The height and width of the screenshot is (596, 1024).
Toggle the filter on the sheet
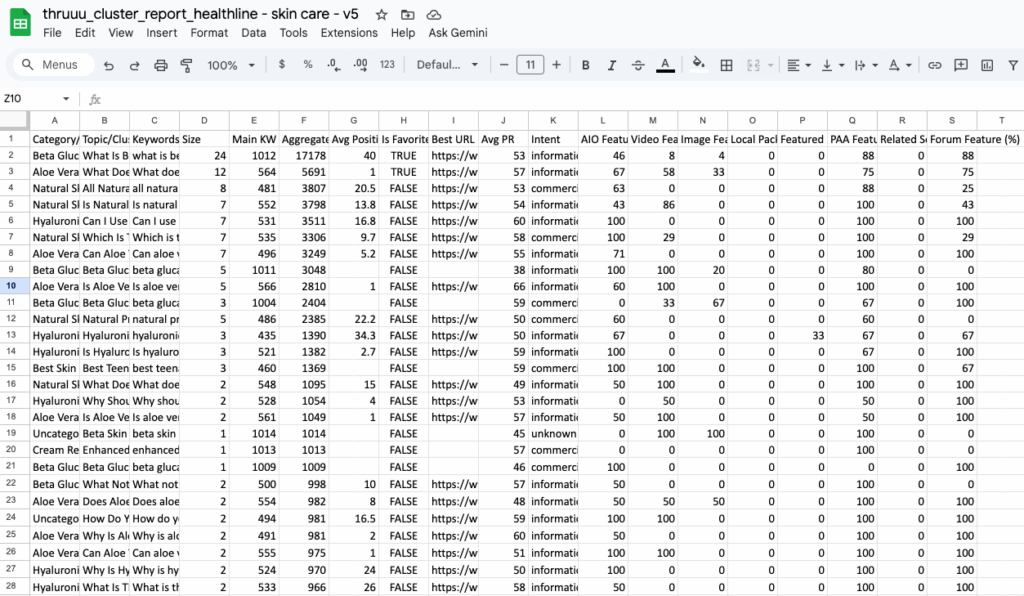(1014, 65)
